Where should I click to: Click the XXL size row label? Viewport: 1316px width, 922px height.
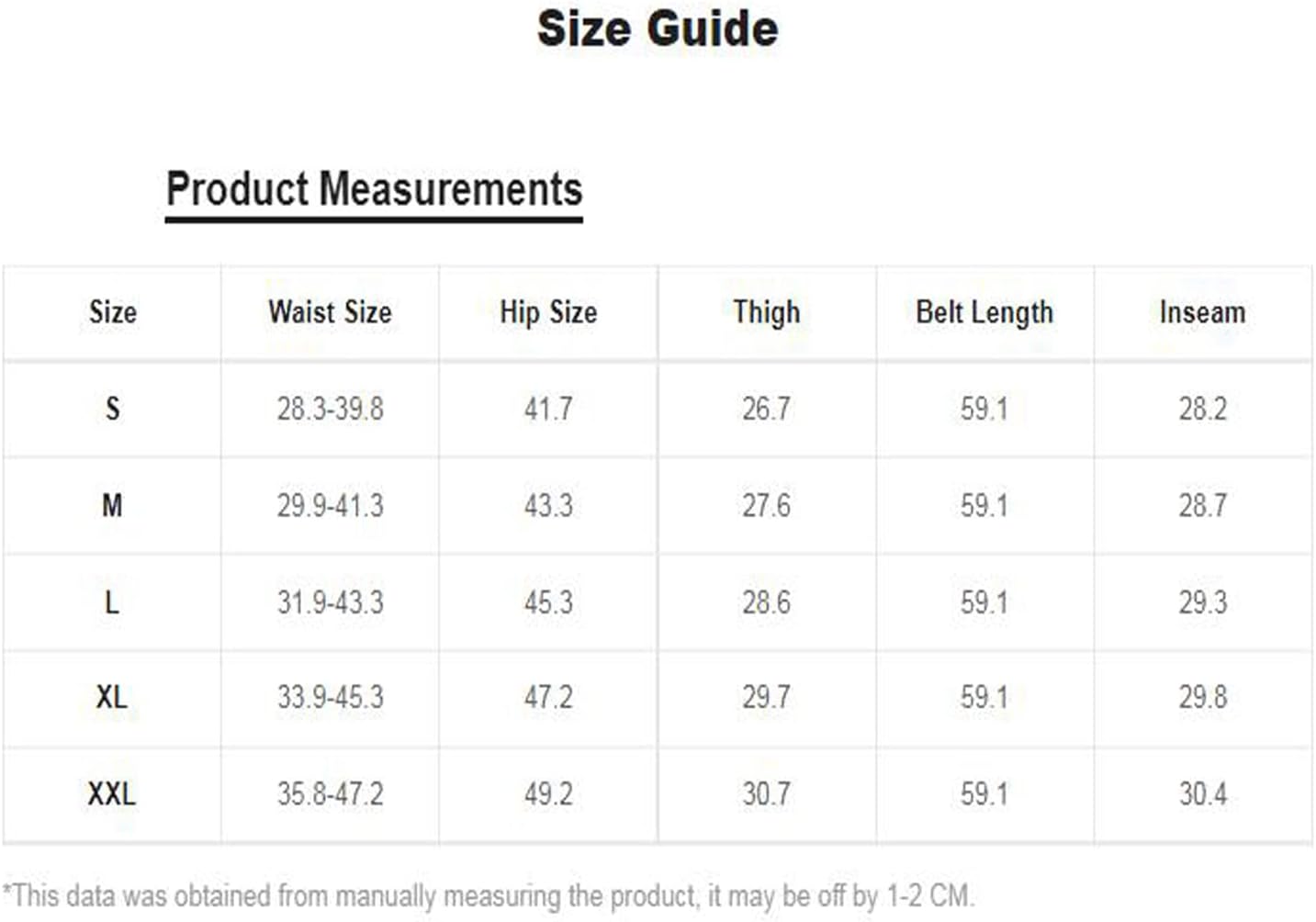coord(112,793)
